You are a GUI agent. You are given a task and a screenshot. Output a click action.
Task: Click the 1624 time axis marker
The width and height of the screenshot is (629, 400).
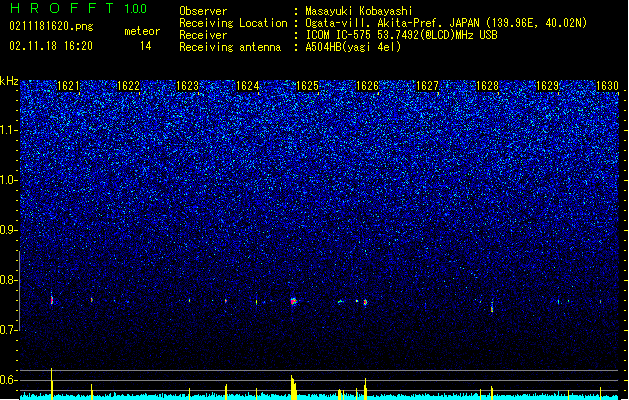[x=248, y=86]
